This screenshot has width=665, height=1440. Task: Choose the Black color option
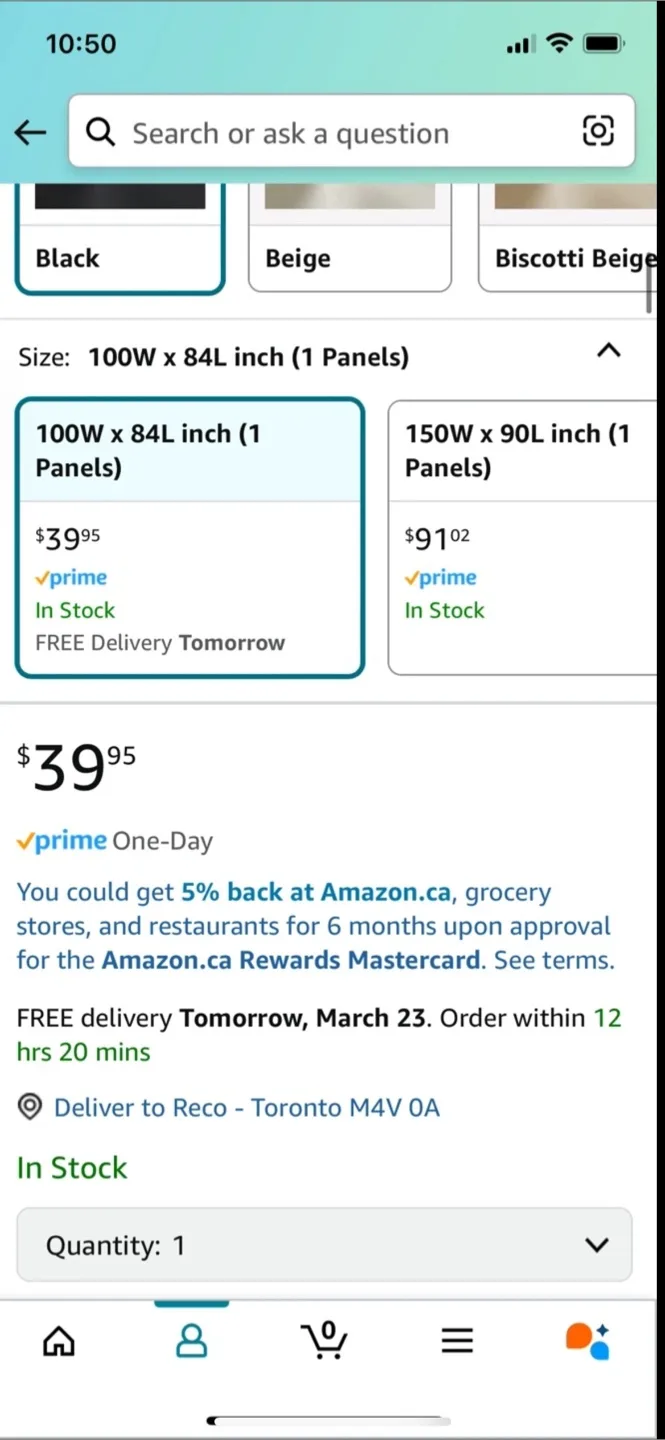(x=119, y=245)
